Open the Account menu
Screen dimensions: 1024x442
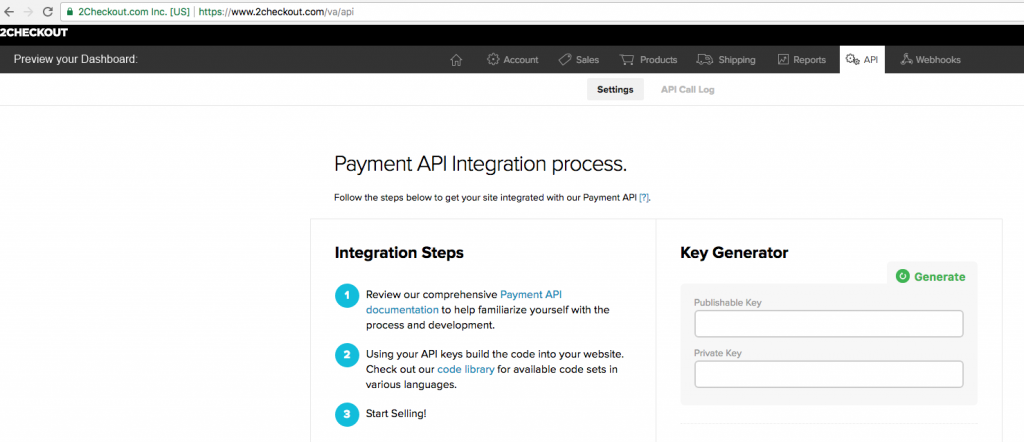click(512, 60)
